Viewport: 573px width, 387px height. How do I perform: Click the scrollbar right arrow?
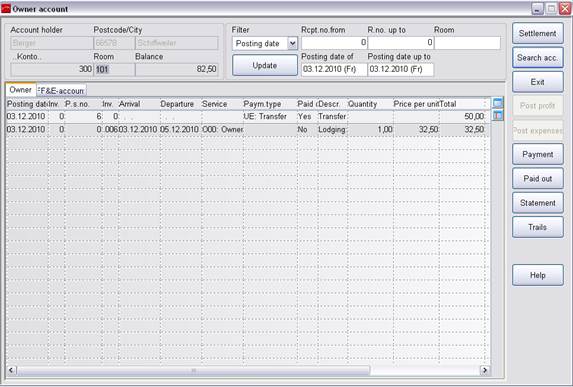(485, 371)
